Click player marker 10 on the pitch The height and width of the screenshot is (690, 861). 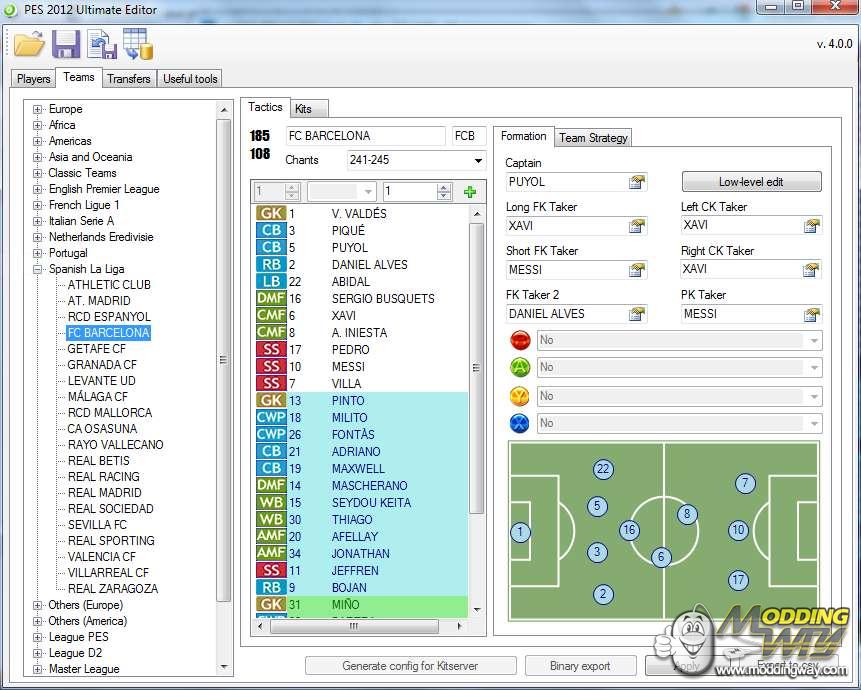tap(738, 531)
